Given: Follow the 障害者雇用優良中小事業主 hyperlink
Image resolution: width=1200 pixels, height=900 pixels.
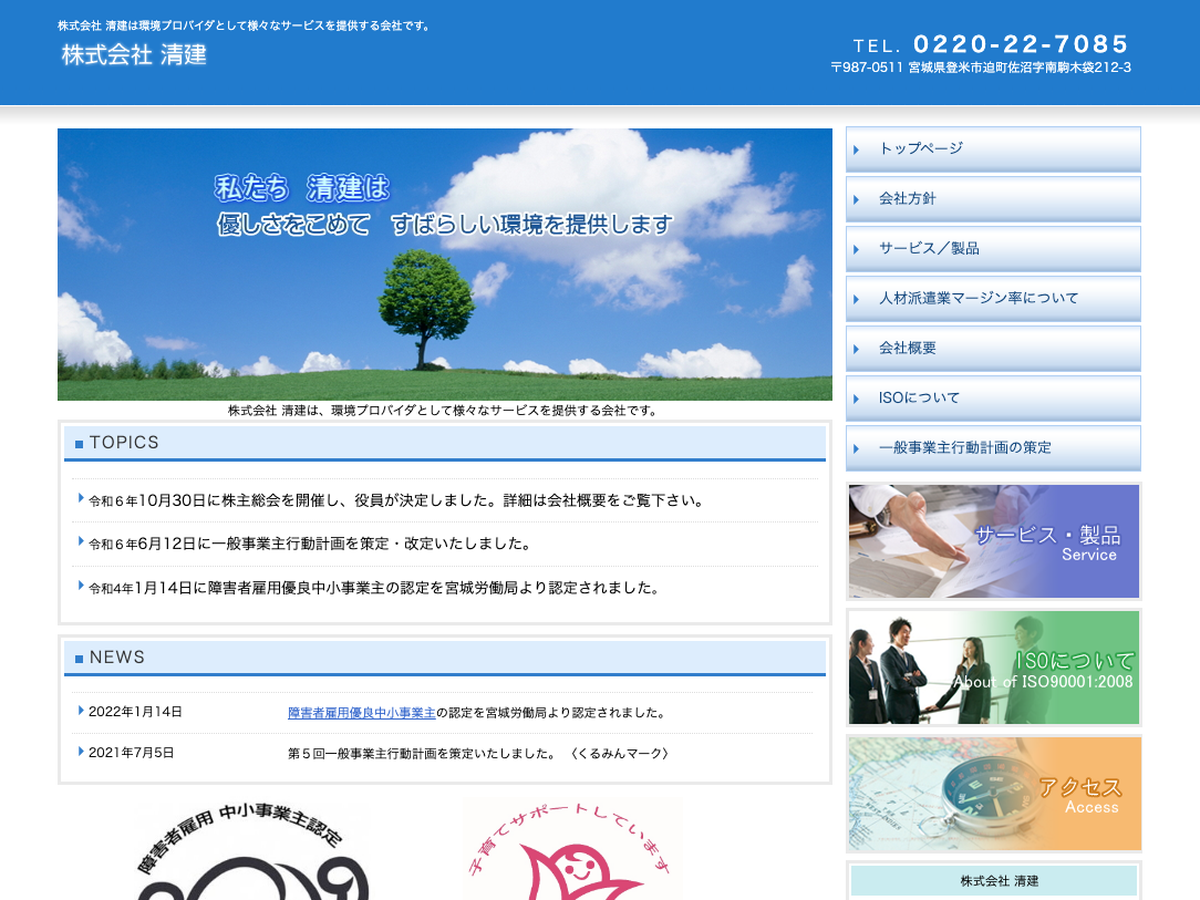Looking at the screenshot, I should (x=362, y=713).
